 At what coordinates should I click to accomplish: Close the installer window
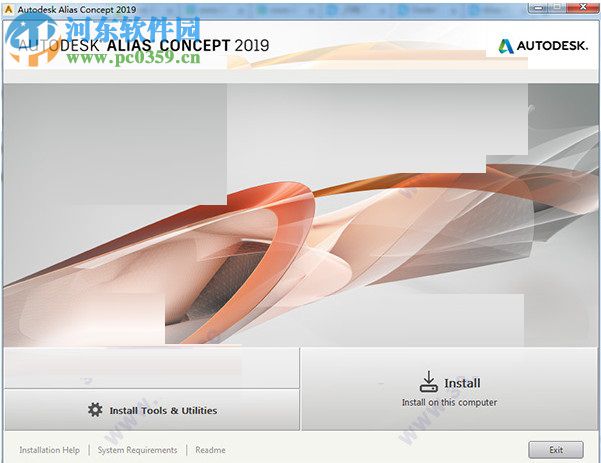coord(583,8)
